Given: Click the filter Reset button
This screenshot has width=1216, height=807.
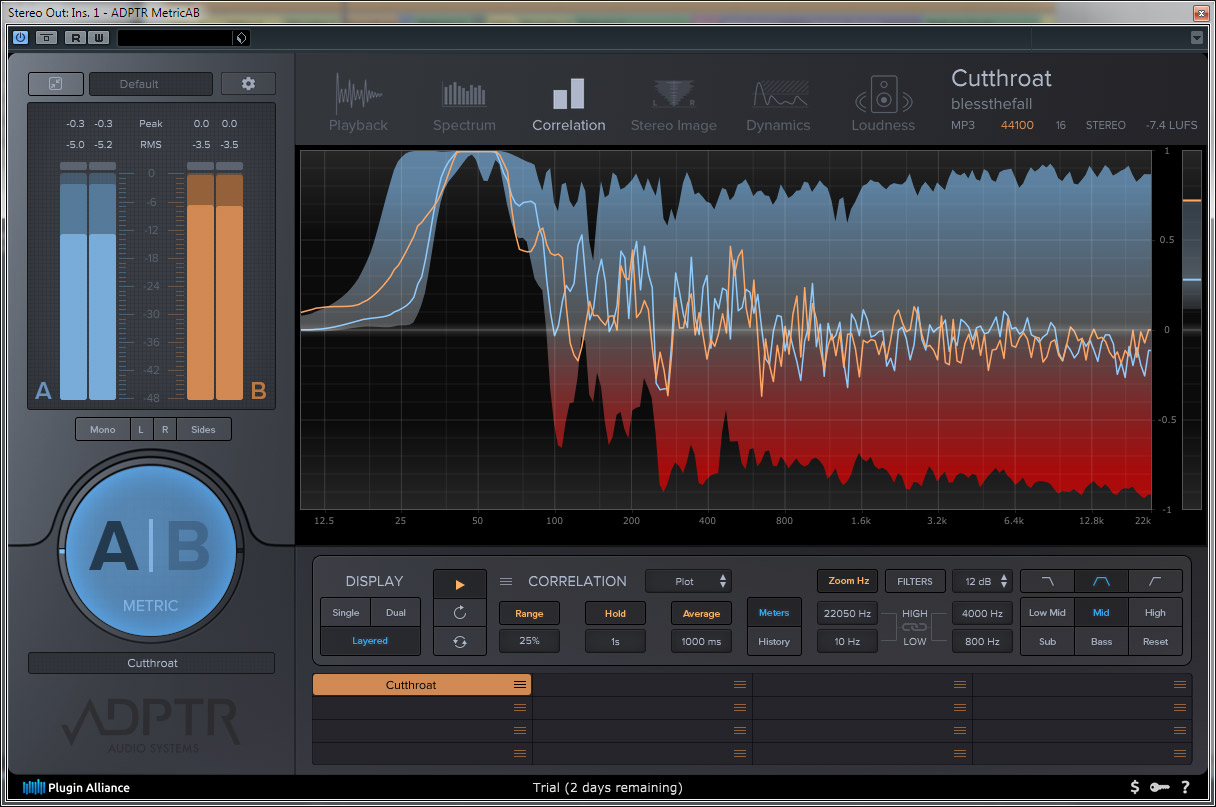Looking at the screenshot, I should coord(1155,641).
